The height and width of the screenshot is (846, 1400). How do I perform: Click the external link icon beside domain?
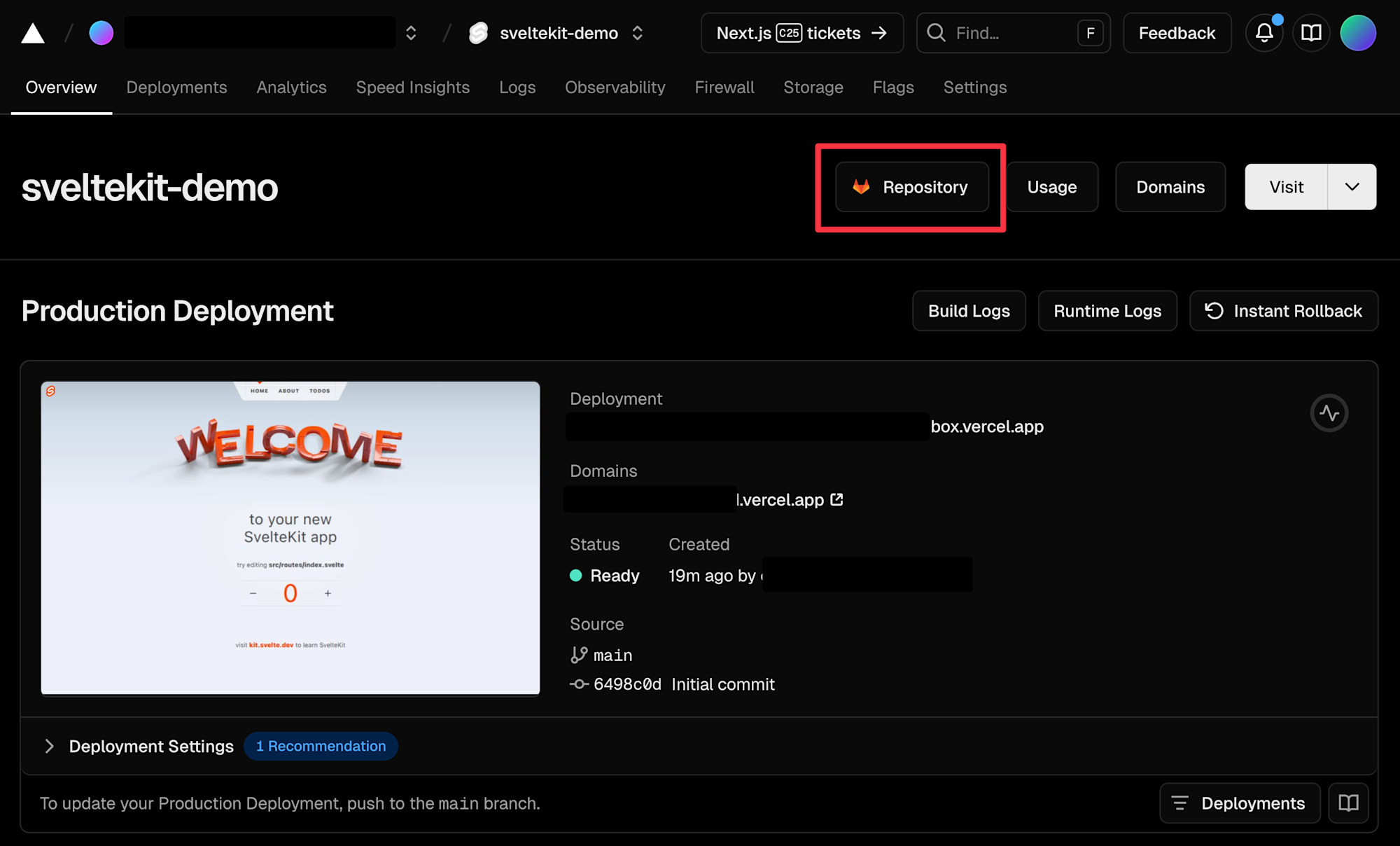pyautogui.click(x=836, y=499)
